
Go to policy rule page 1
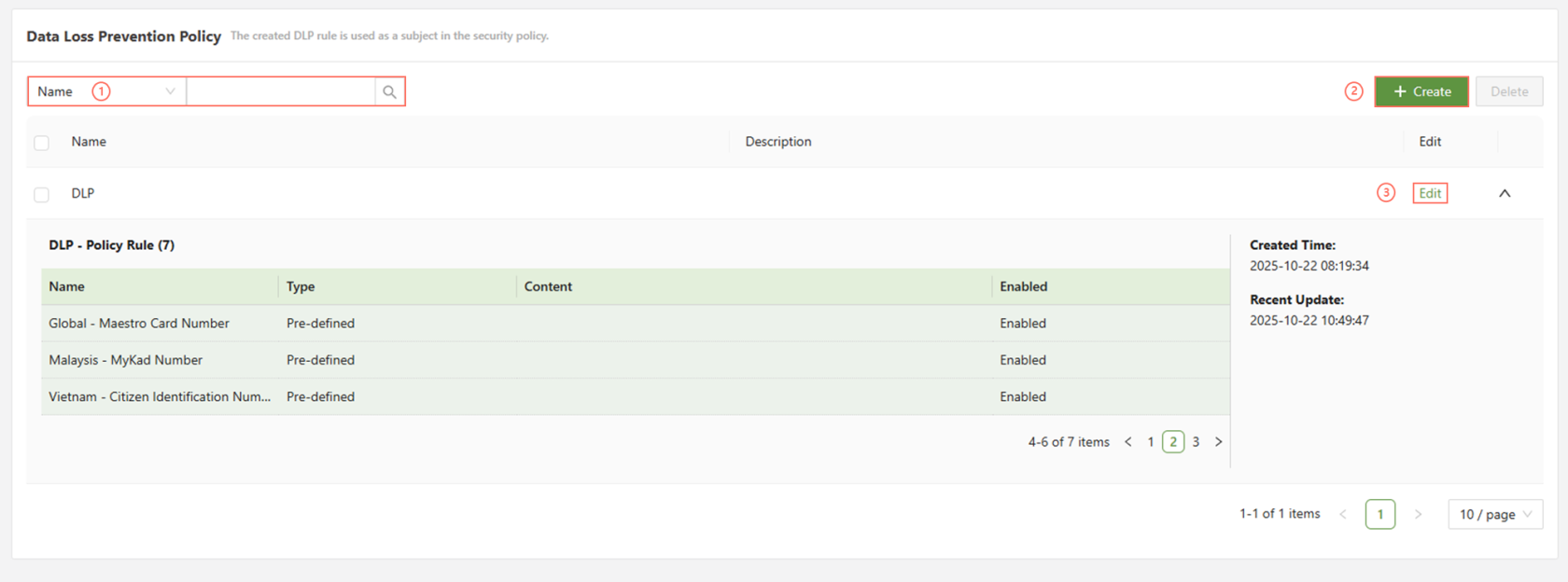[x=1151, y=442]
